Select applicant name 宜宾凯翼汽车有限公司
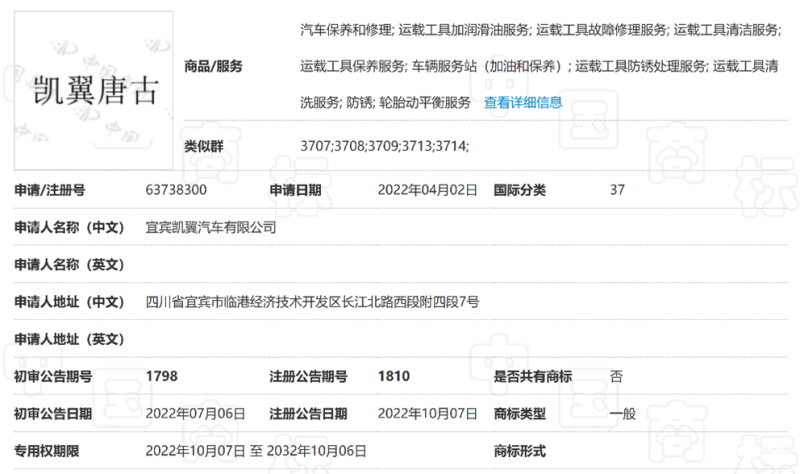 coord(211,227)
